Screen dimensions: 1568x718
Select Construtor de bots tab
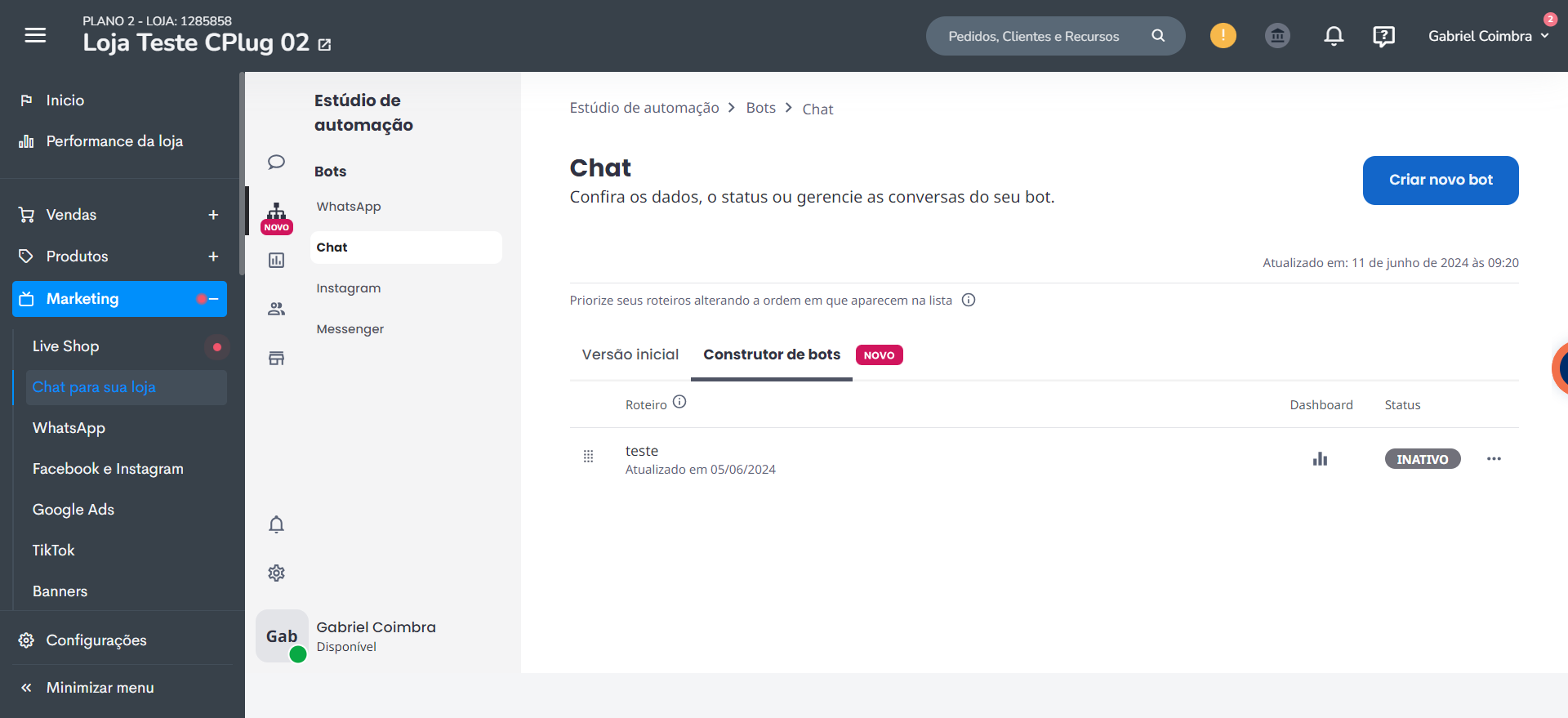point(772,355)
